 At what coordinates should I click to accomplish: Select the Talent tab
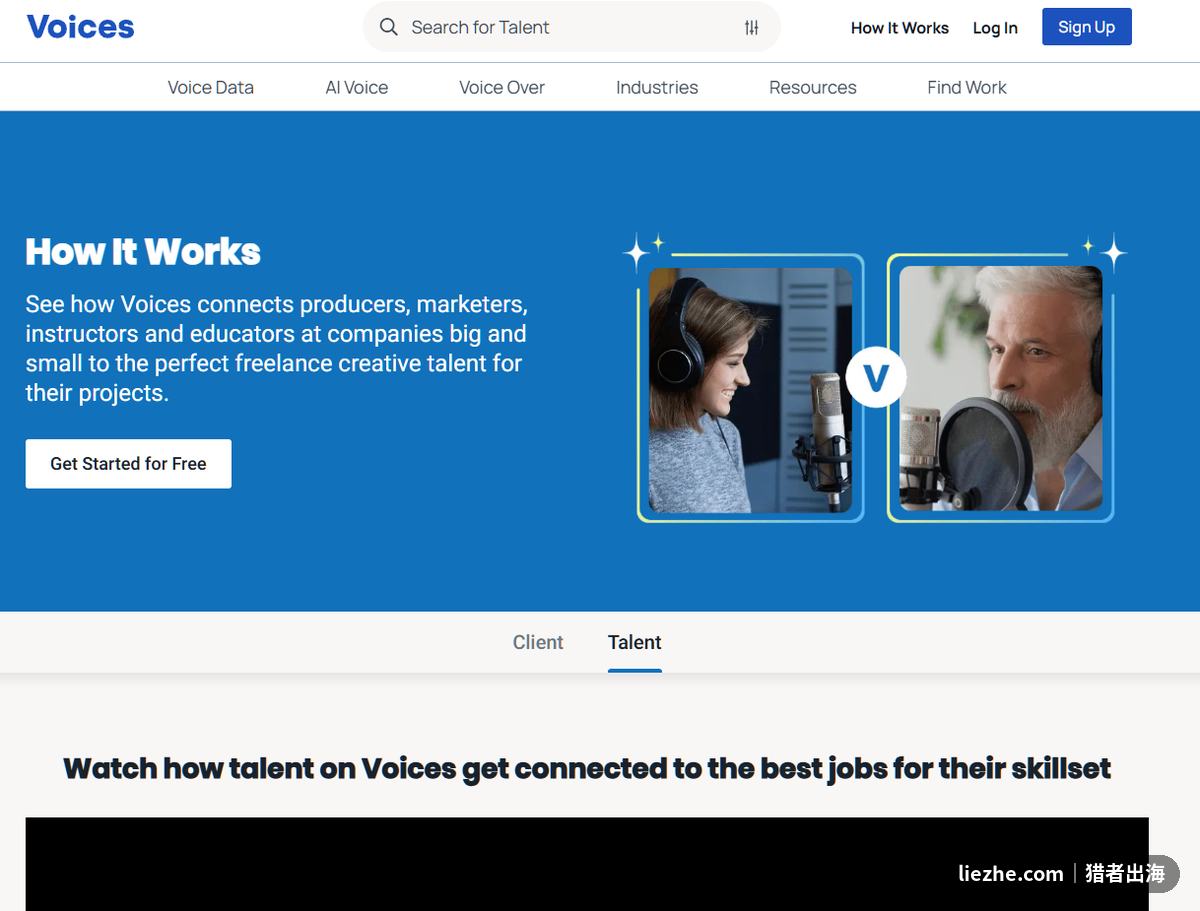[635, 642]
